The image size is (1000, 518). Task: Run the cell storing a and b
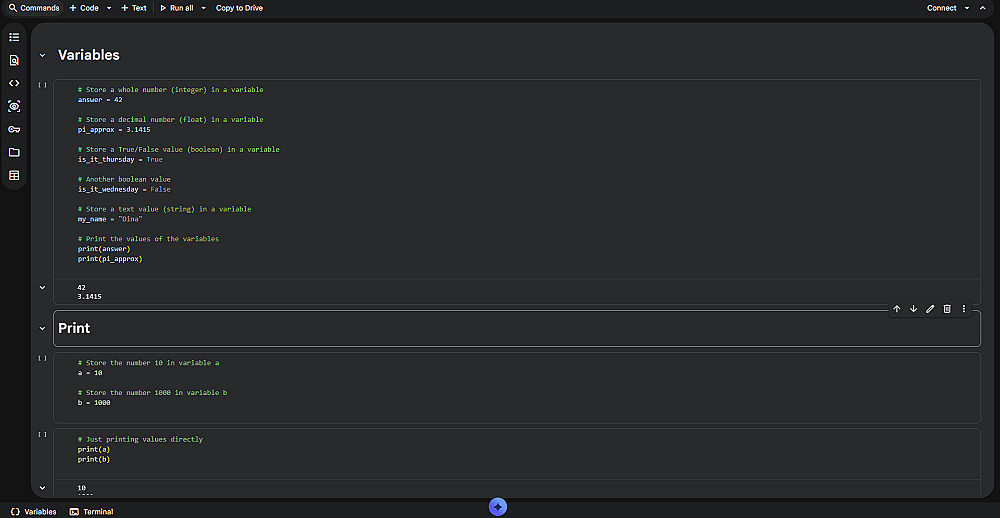point(42,359)
